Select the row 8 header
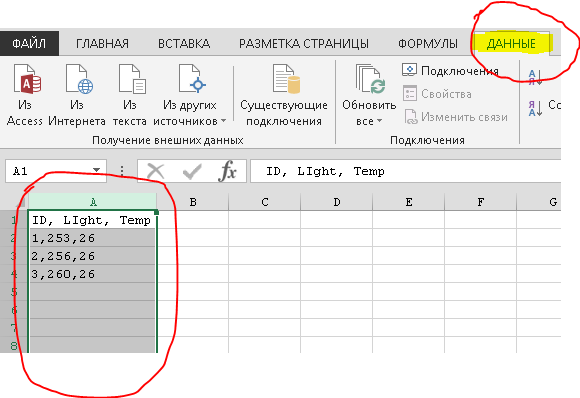Screen dimensions: 580x398 [14, 345]
